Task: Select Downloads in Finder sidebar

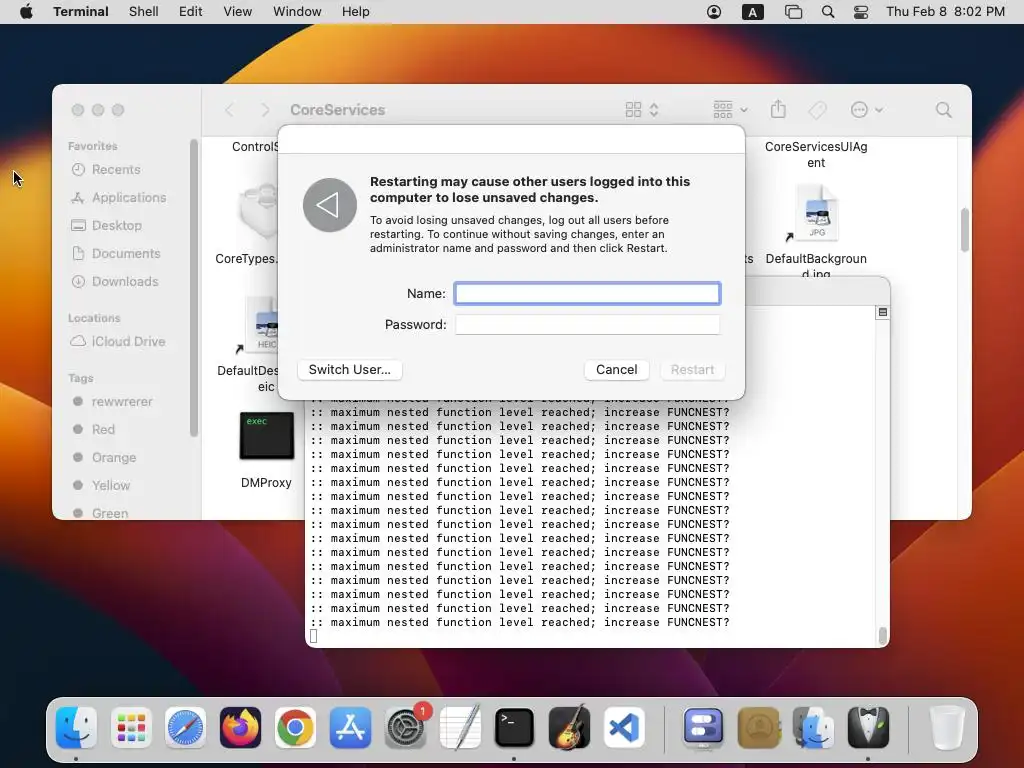Action: pyautogui.click(x=125, y=282)
